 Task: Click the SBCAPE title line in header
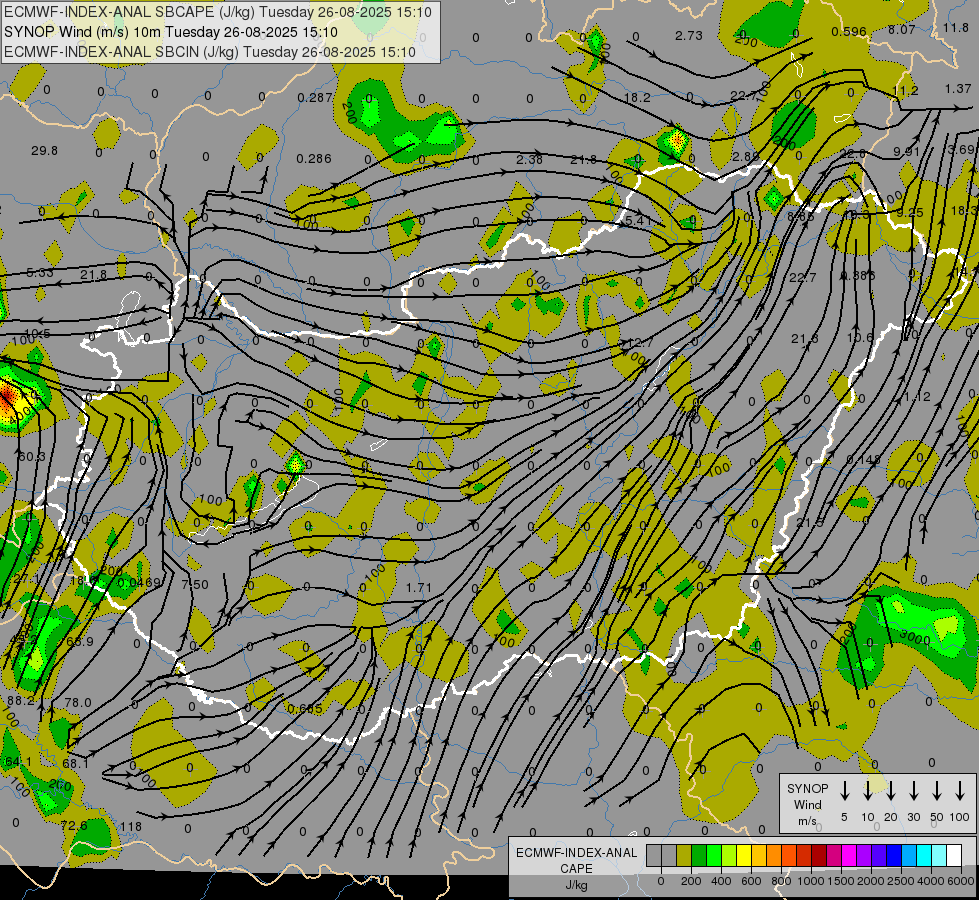point(217,12)
